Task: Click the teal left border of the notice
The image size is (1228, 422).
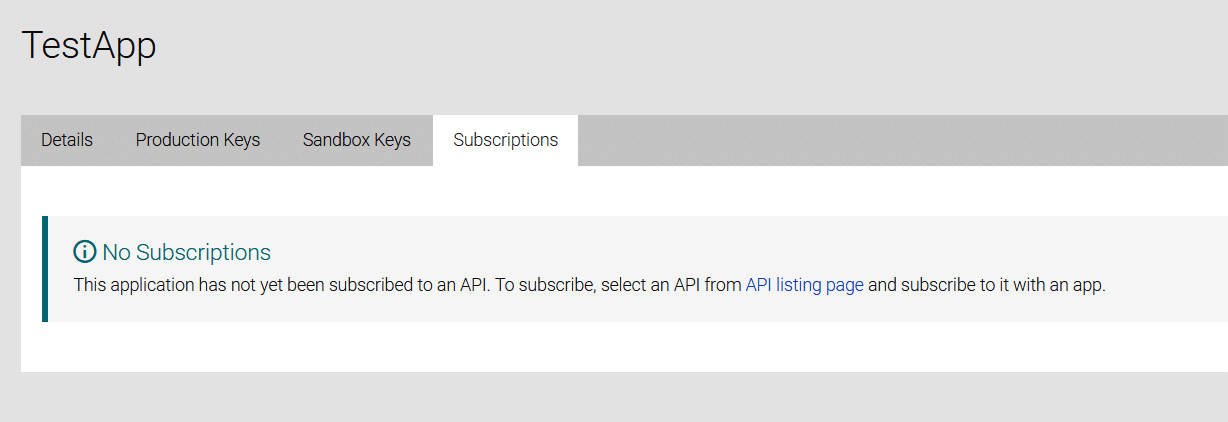Action: (45, 269)
